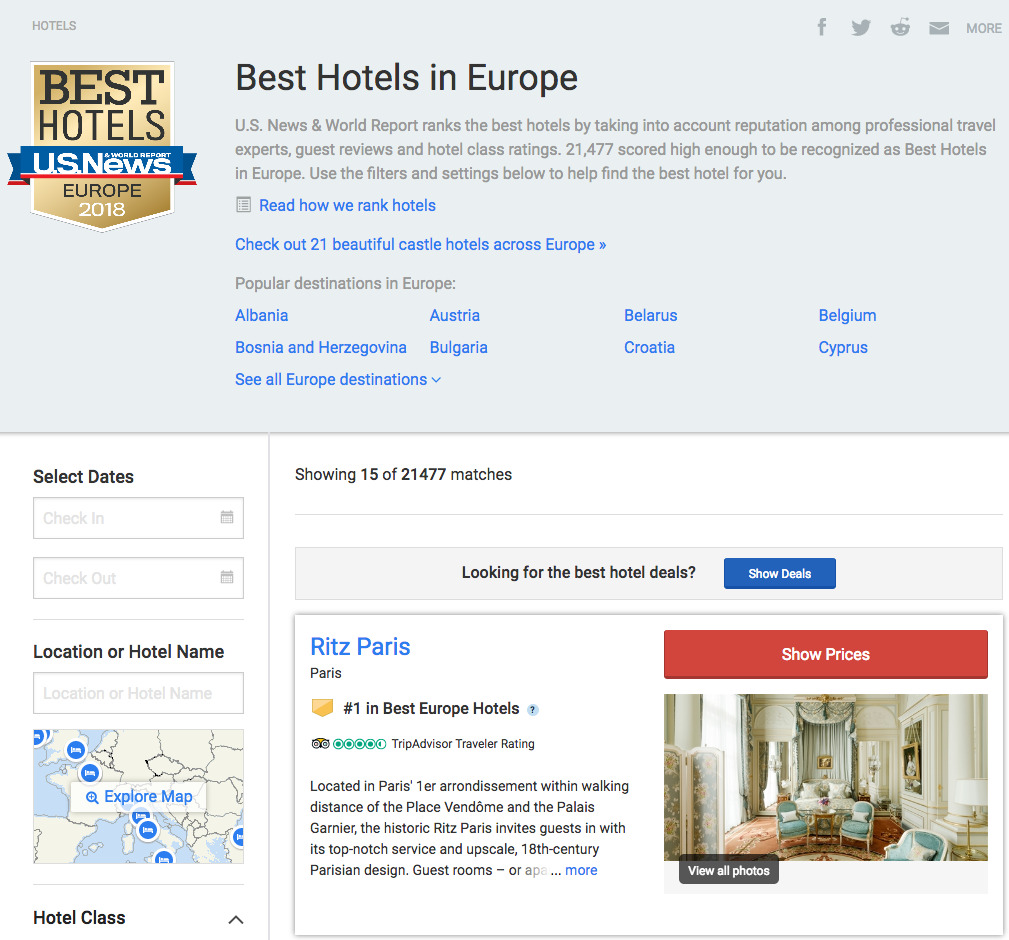Viewport: 1009px width, 940px height.
Task: Select Croatia destination
Action: [649, 347]
